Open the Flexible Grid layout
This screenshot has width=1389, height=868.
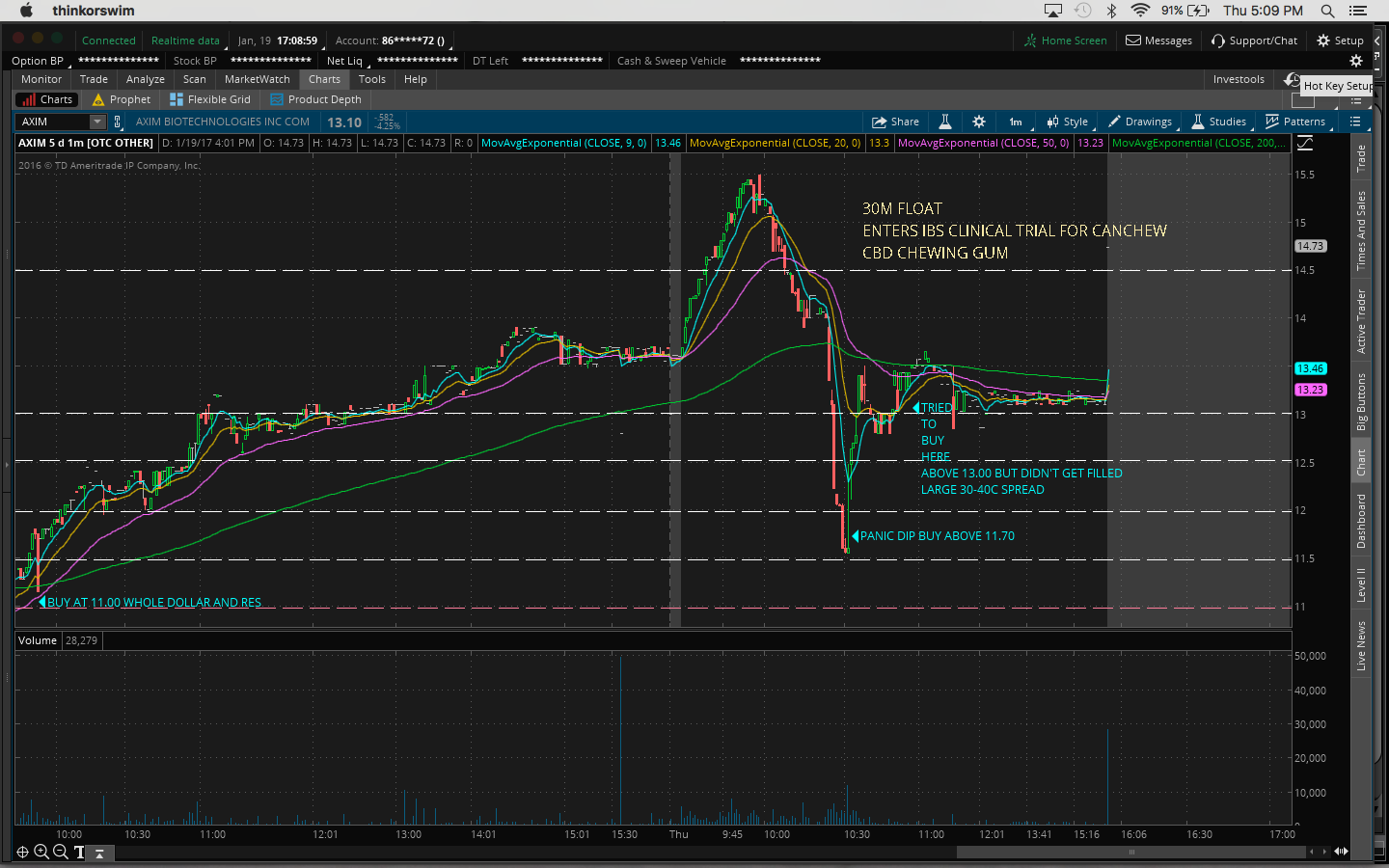tap(210, 99)
